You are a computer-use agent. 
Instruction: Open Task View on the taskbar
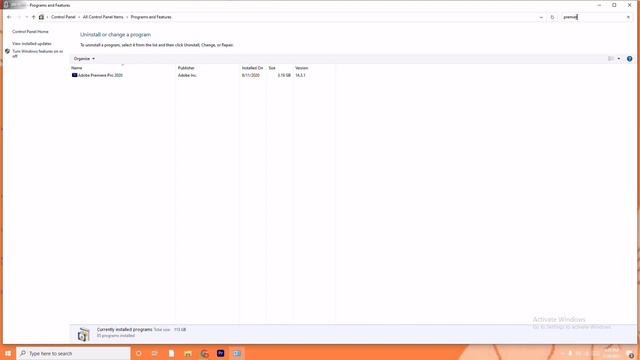click(155, 353)
